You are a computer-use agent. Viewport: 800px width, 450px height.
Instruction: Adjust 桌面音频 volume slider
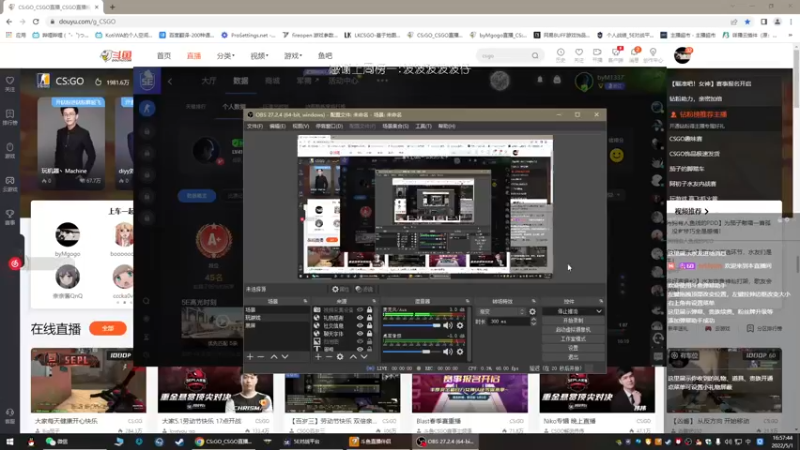pyautogui.click(x=411, y=352)
